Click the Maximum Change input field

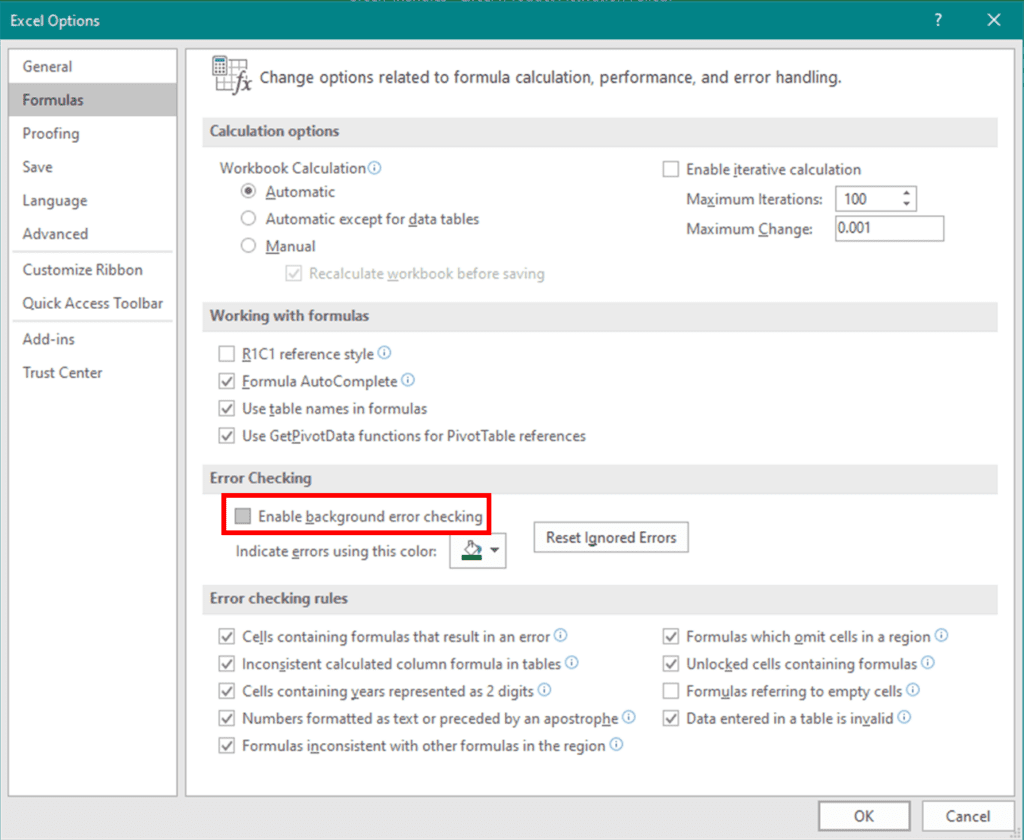click(x=888, y=228)
